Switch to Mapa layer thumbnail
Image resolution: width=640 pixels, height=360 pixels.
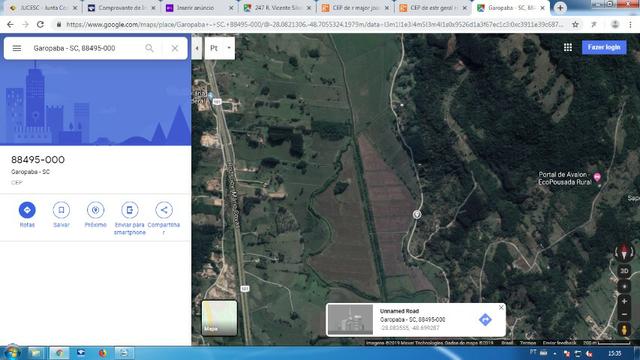pyautogui.click(x=220, y=318)
